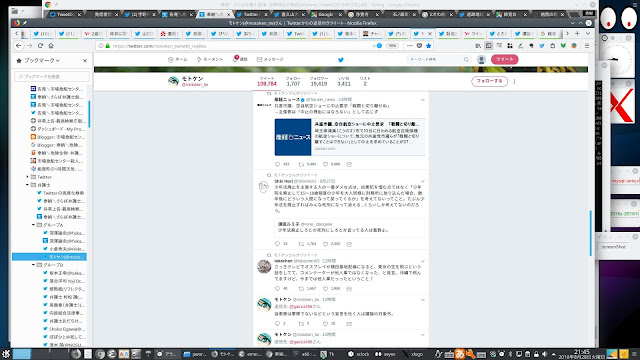Click the orange-blue Firefox extension icon
The height and width of the screenshot is (360, 640).
pyautogui.click(x=574, y=46)
